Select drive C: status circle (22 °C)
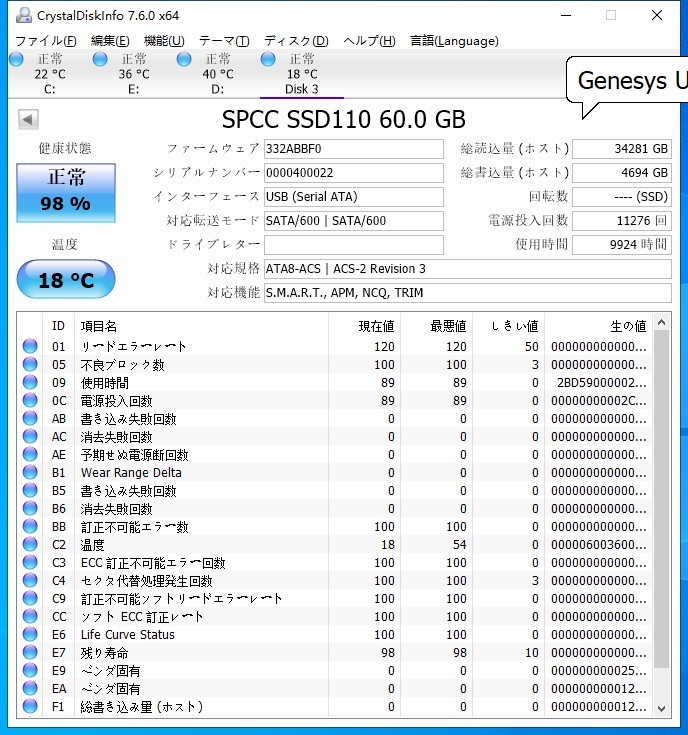 click(16, 60)
